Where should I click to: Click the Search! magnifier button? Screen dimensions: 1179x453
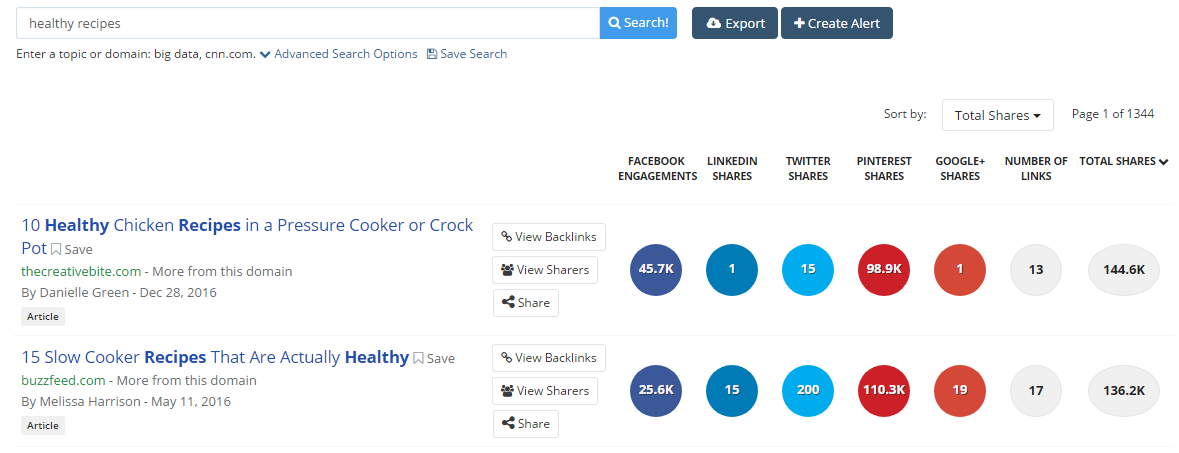[x=638, y=23]
